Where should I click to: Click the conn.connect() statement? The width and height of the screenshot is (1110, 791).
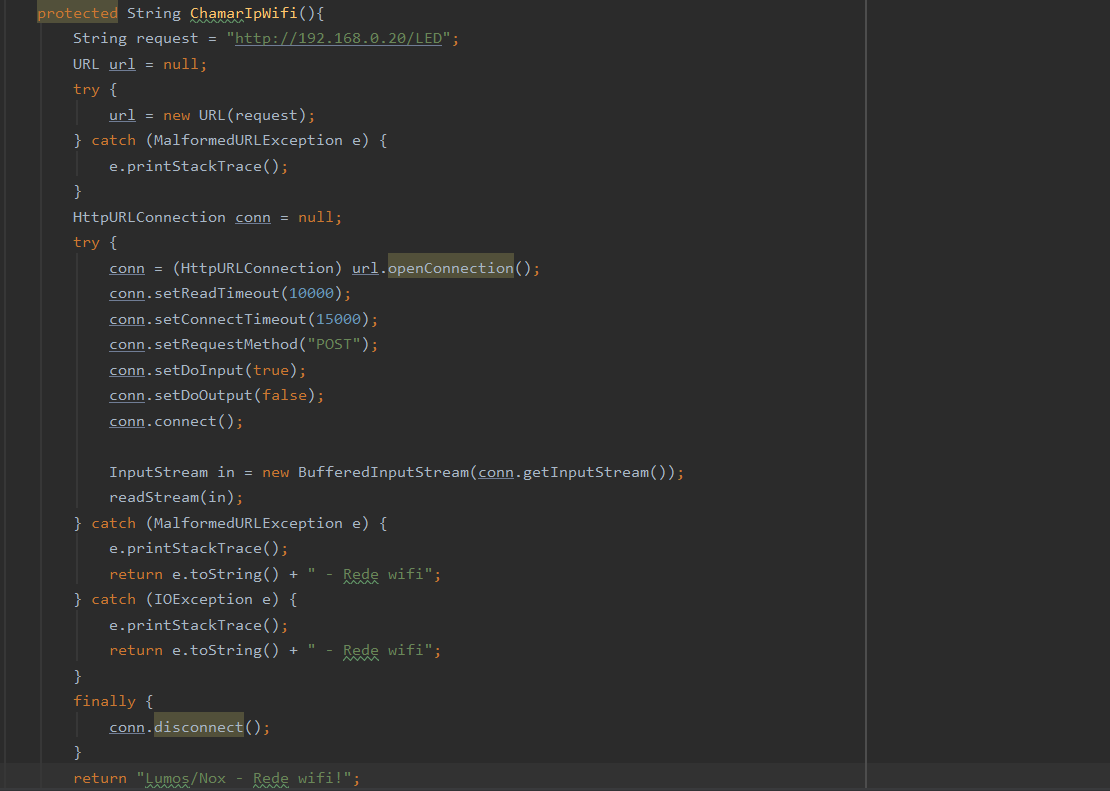pyautogui.click(x=176, y=421)
